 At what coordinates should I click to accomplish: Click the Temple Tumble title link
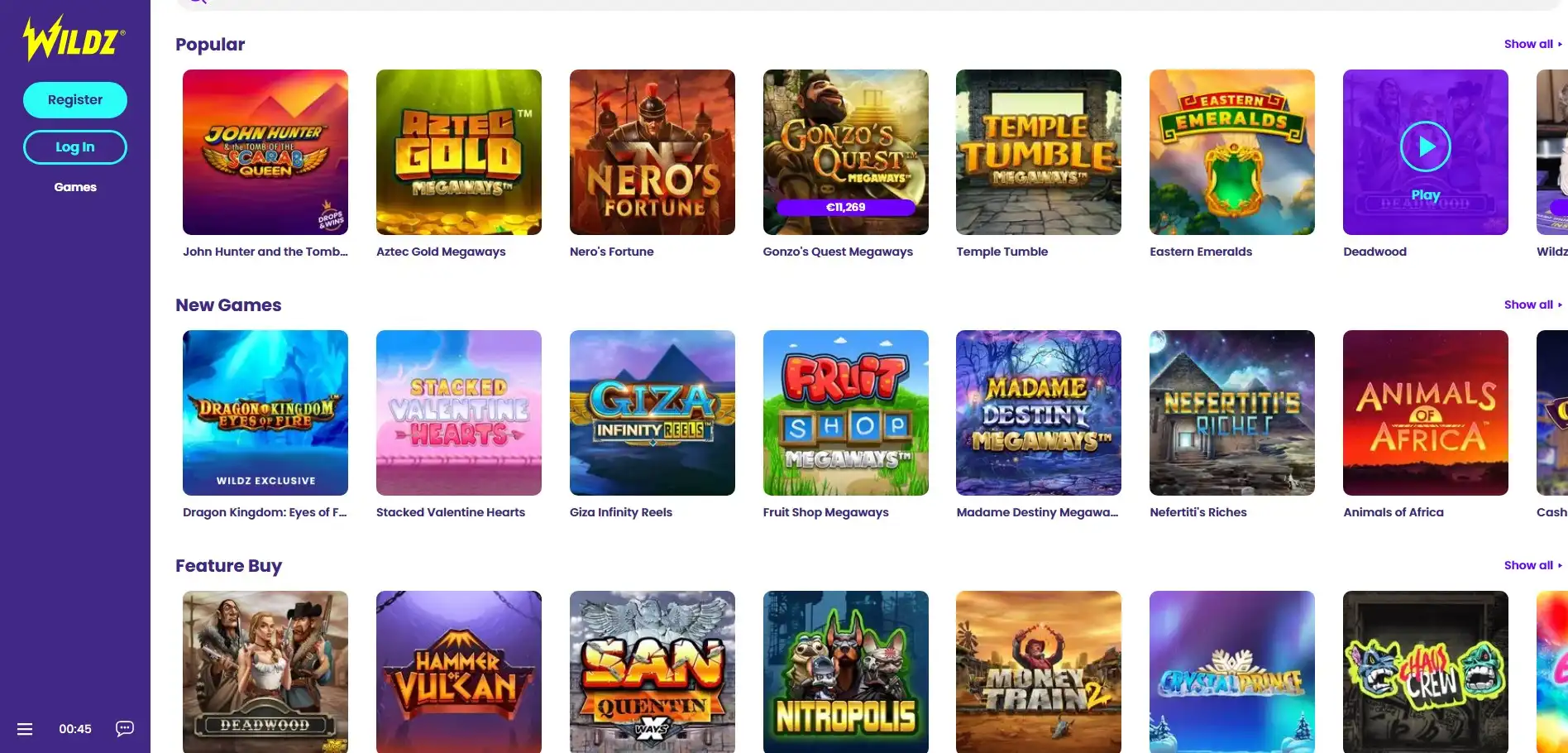pyautogui.click(x=1002, y=252)
